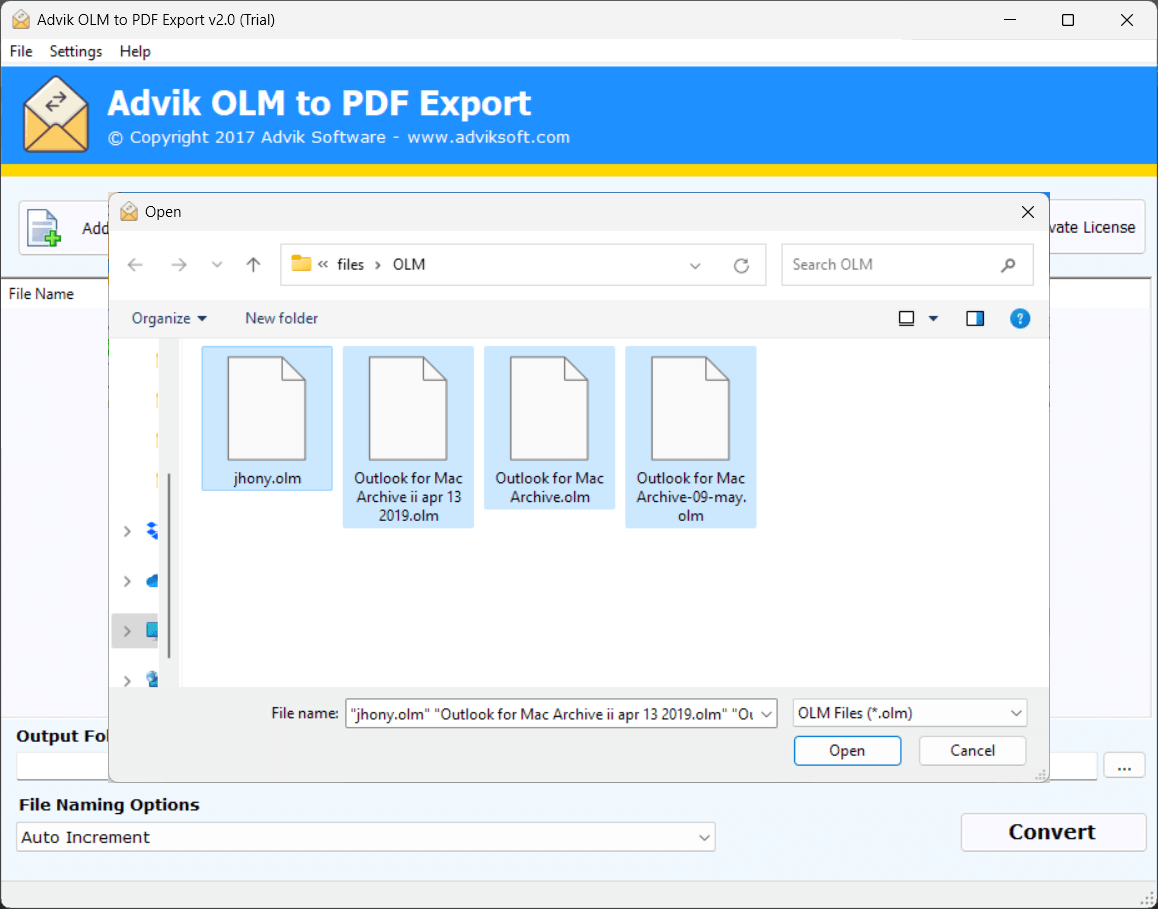Click the This PC monitor icon
The width and height of the screenshot is (1158, 909).
click(x=152, y=631)
